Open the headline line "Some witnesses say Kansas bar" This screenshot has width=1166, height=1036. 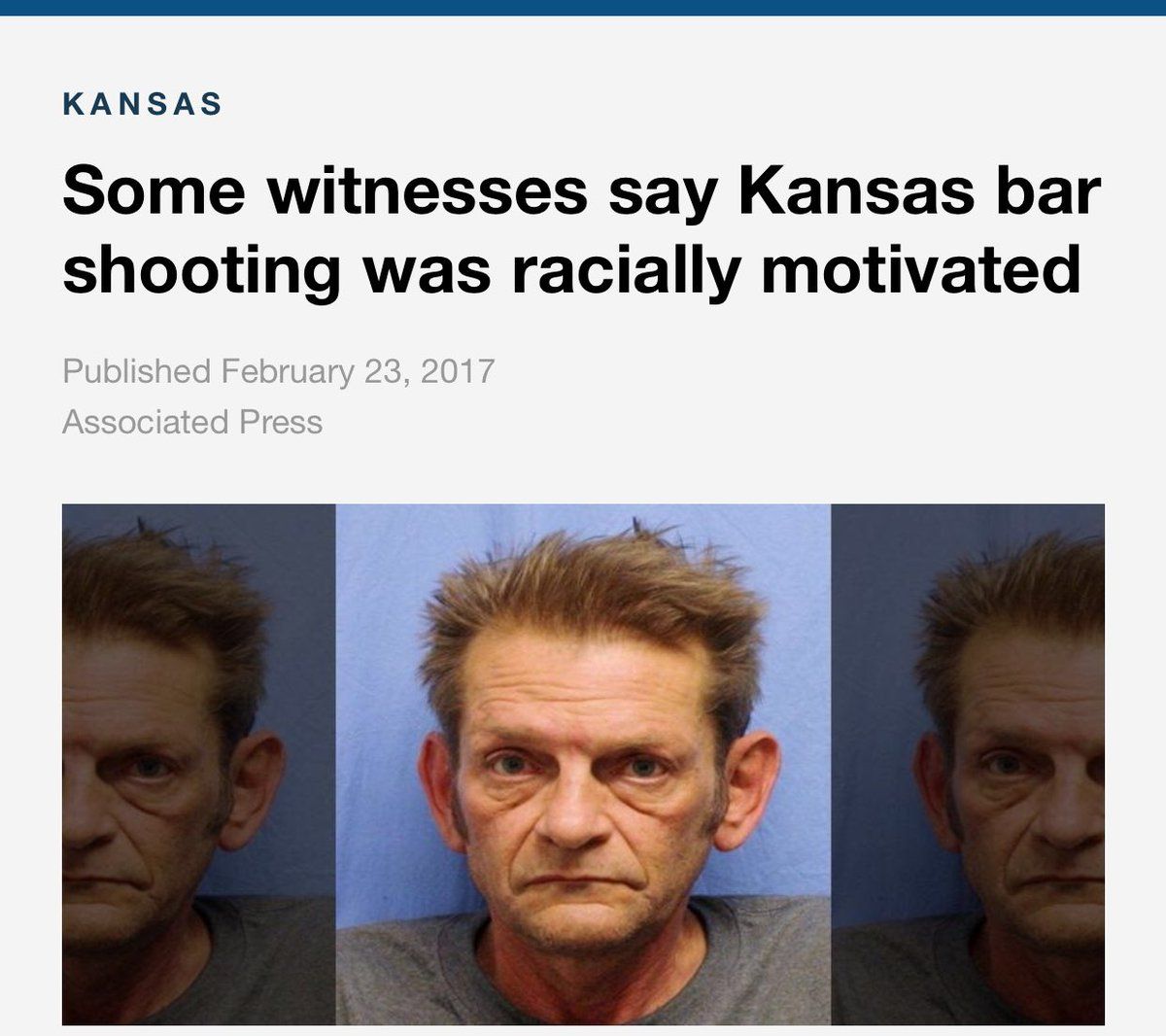coord(581,190)
